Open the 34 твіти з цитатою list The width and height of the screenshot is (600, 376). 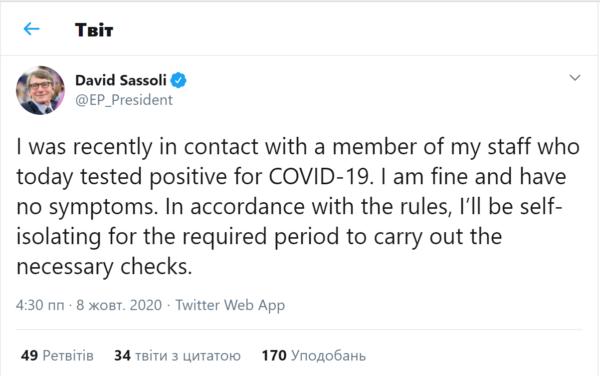[177, 355]
